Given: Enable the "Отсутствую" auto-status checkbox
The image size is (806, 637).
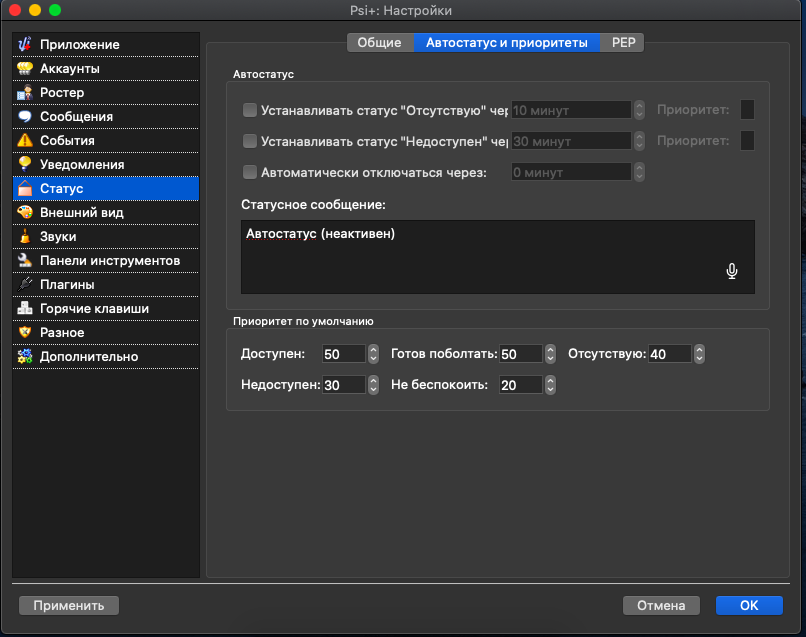Looking at the screenshot, I should coord(250,110).
